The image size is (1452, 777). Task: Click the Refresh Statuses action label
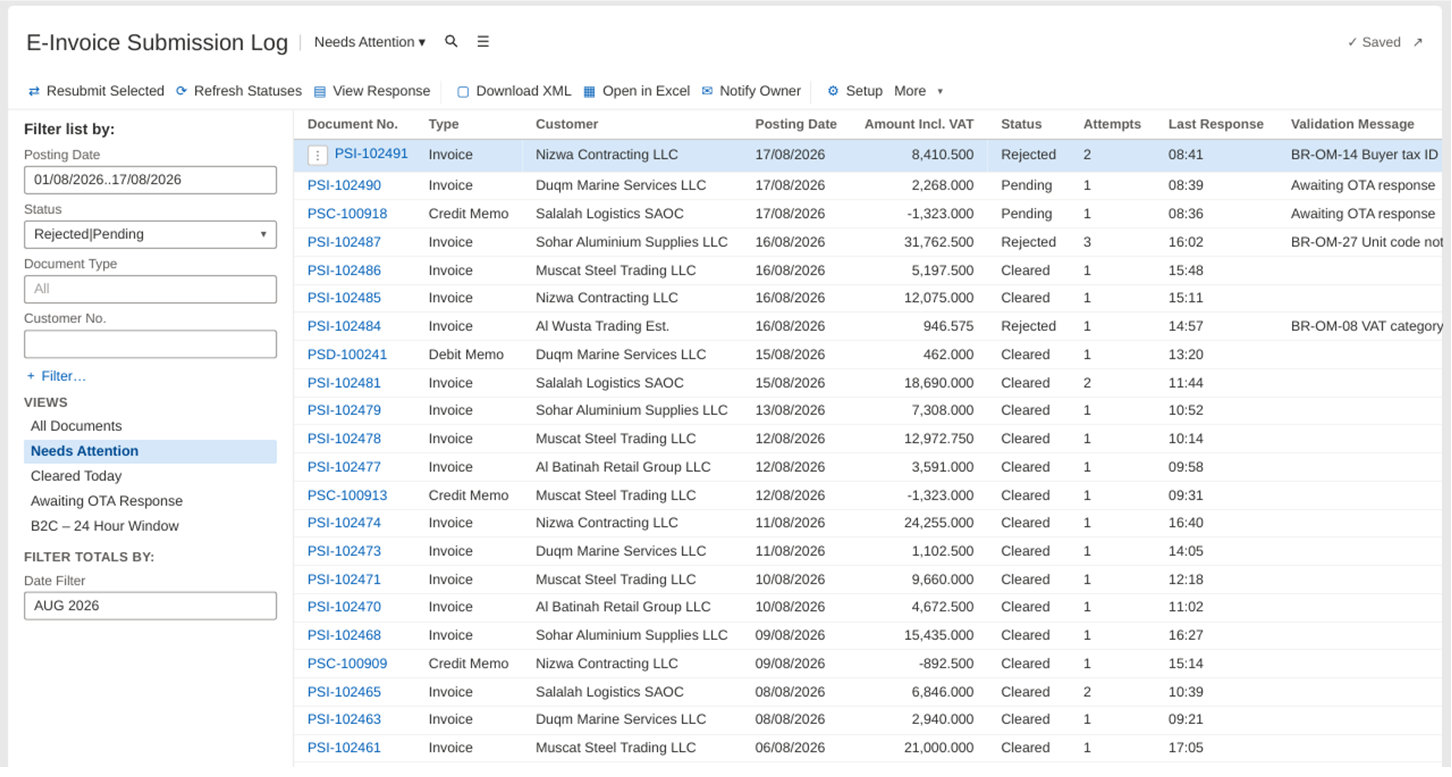coord(248,91)
